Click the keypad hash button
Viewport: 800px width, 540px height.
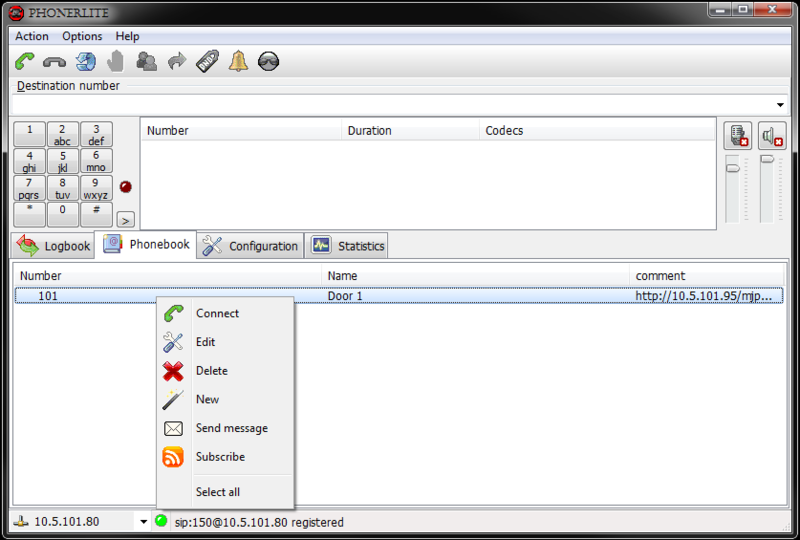click(x=96, y=214)
